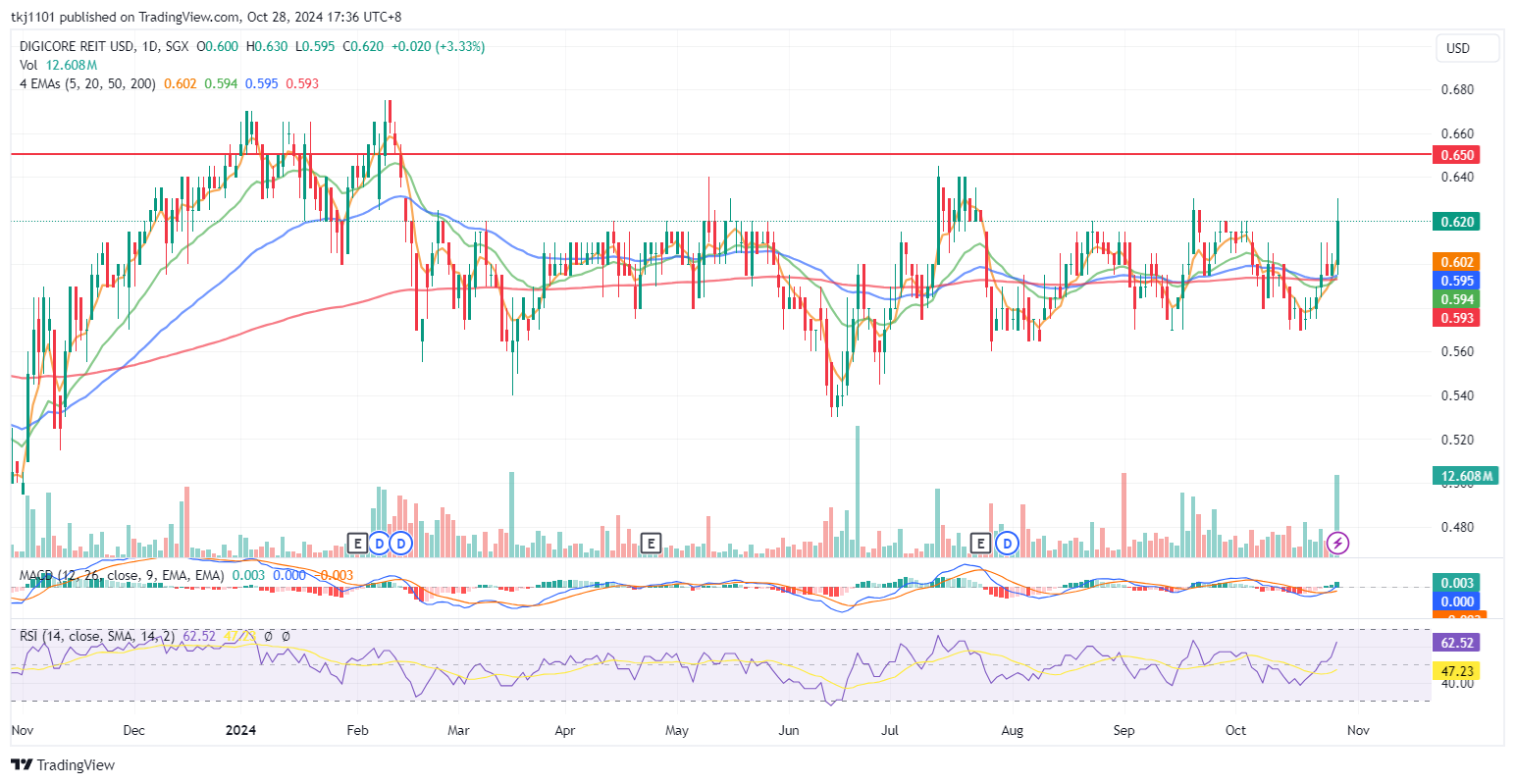
Task: Click the 0.540 price axis label
Action: [1457, 395]
